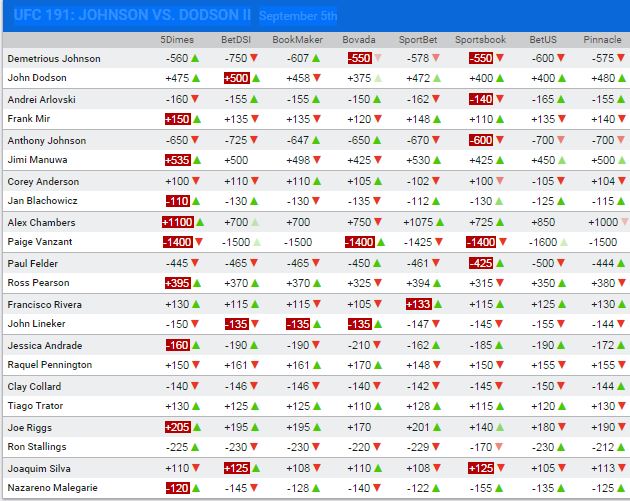Click red down arrow next to BetDSI -750

[x=254, y=58]
